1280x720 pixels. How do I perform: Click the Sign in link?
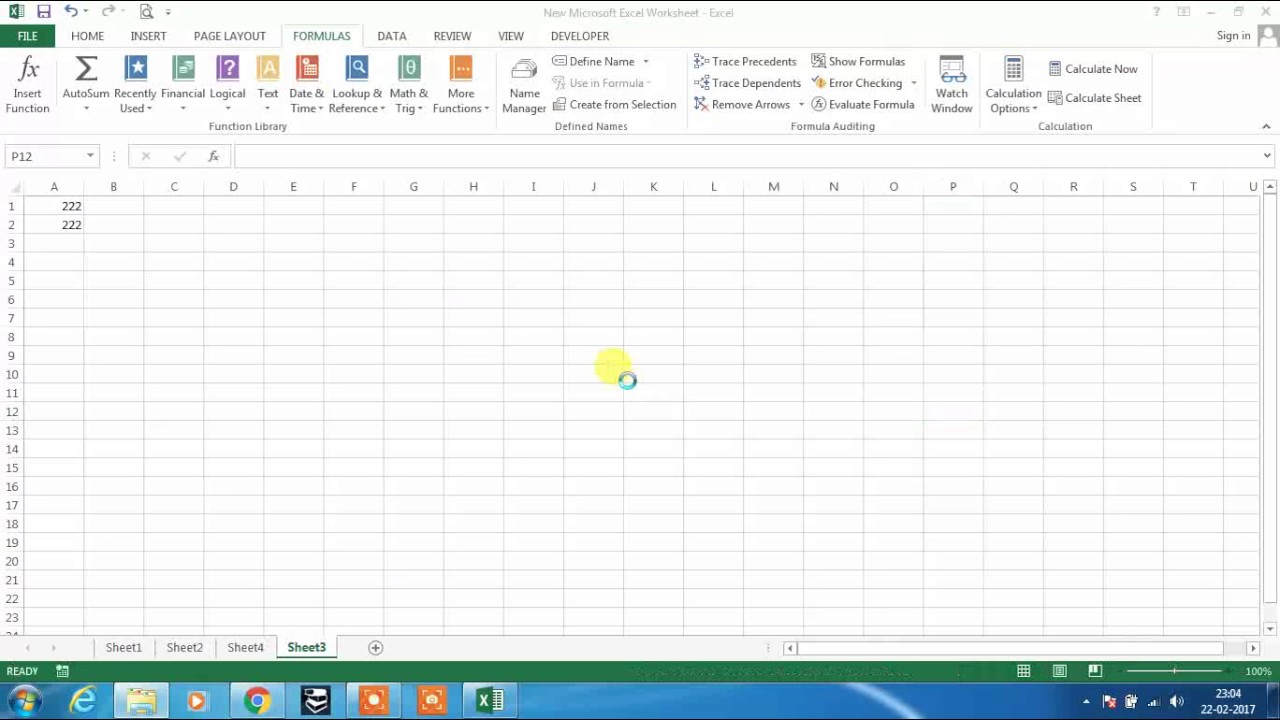pyautogui.click(x=1233, y=36)
